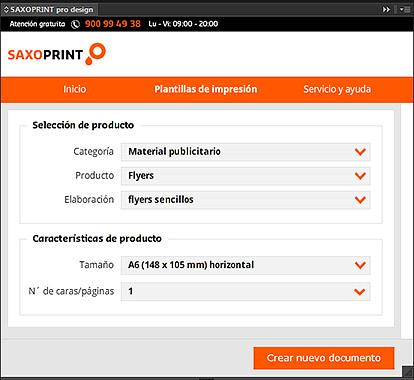Click the Categoría label
The height and width of the screenshot is (380, 414).
point(93,152)
